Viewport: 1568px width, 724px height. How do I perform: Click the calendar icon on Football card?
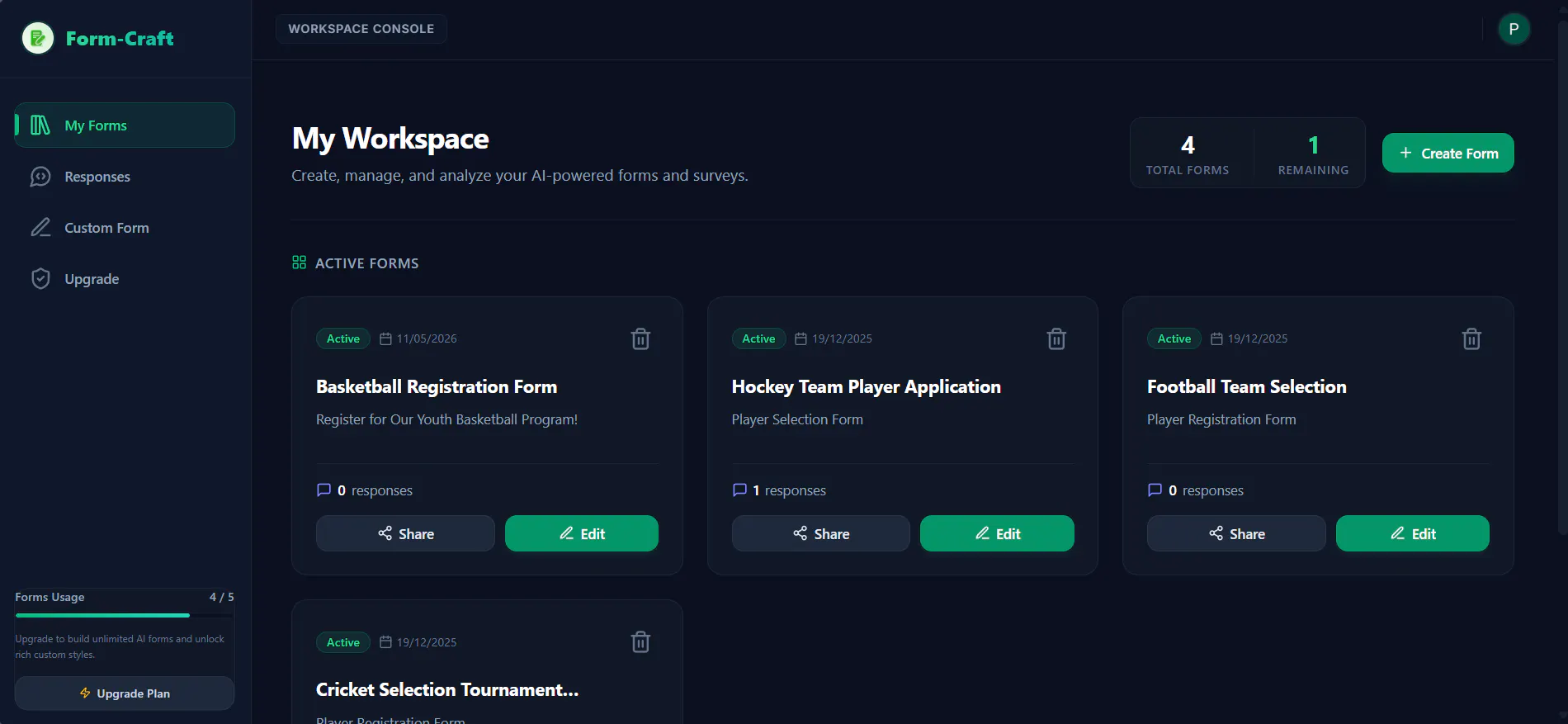pyautogui.click(x=1216, y=338)
